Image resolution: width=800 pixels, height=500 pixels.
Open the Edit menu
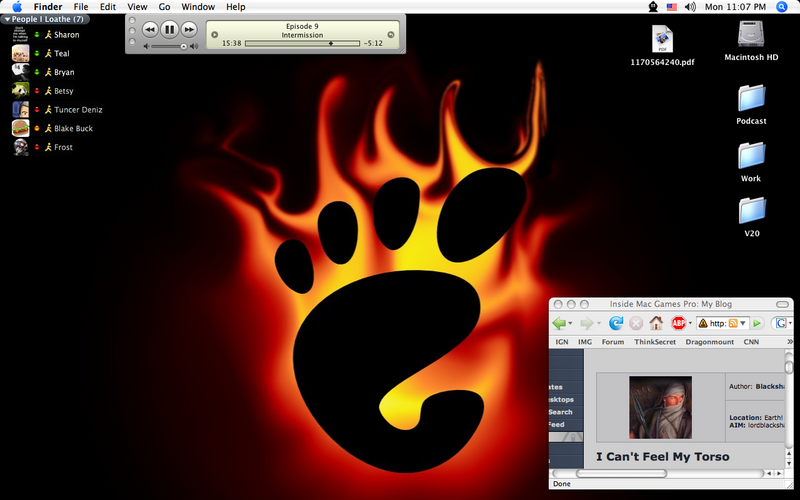coord(108,7)
